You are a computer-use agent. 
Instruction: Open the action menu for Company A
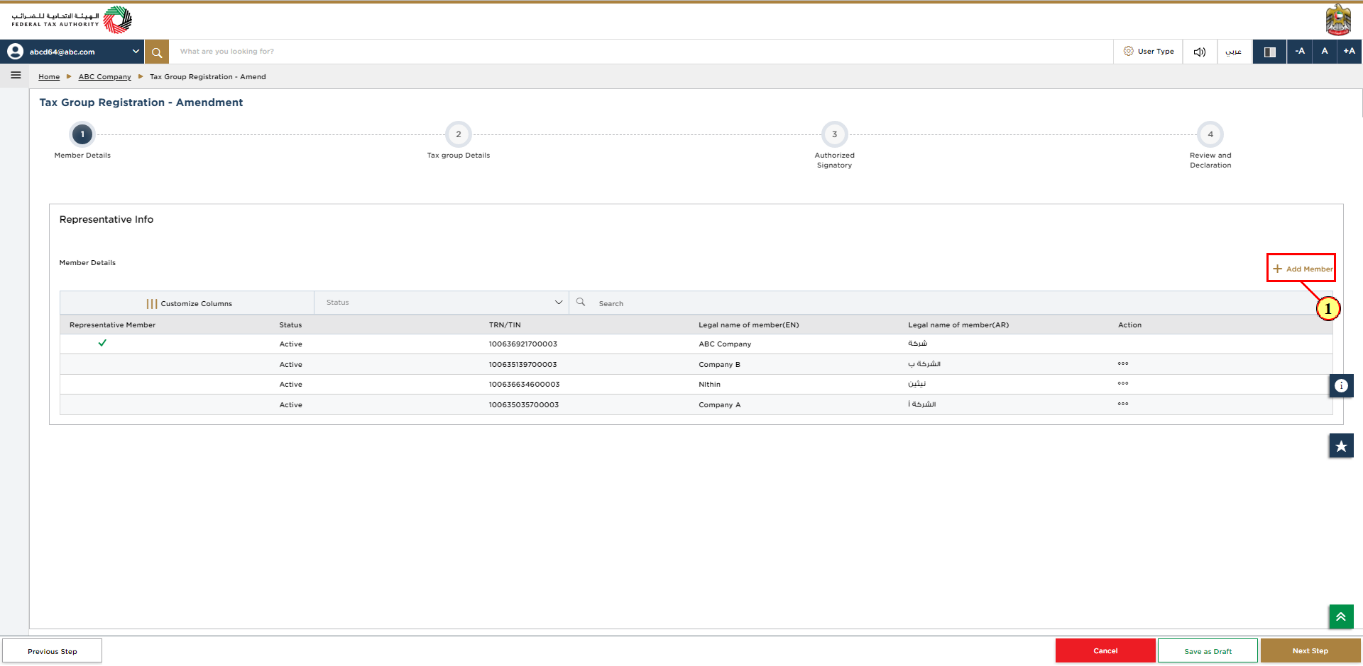[x=1123, y=404]
